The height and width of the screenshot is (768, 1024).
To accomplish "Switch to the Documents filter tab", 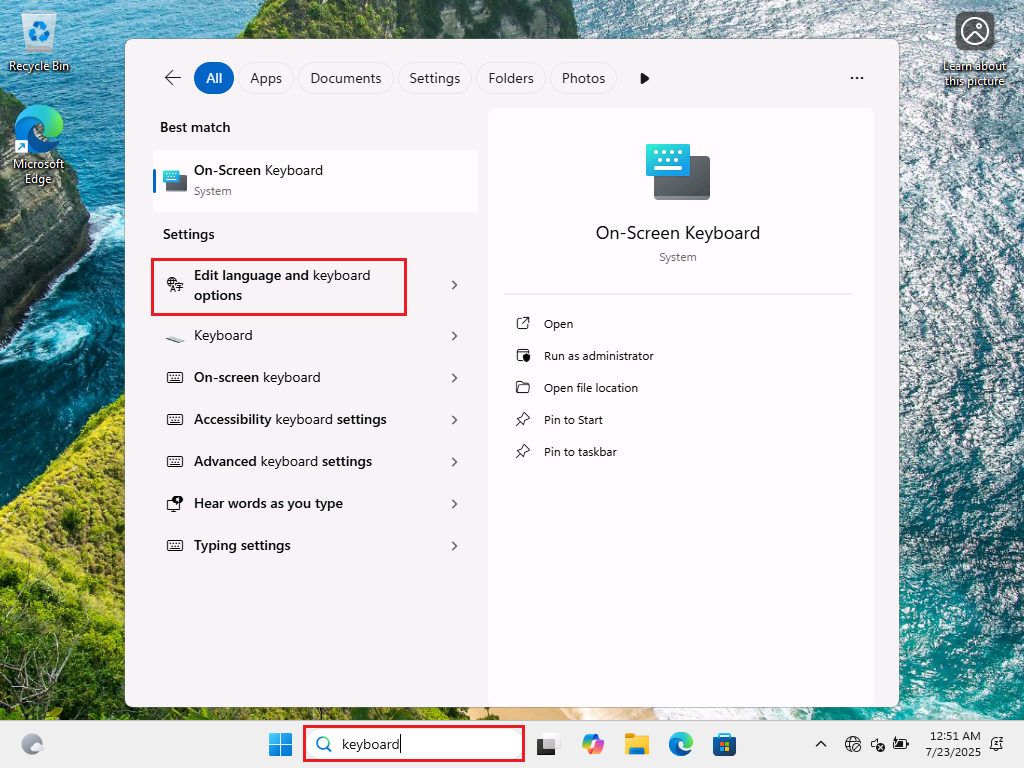I will (345, 78).
